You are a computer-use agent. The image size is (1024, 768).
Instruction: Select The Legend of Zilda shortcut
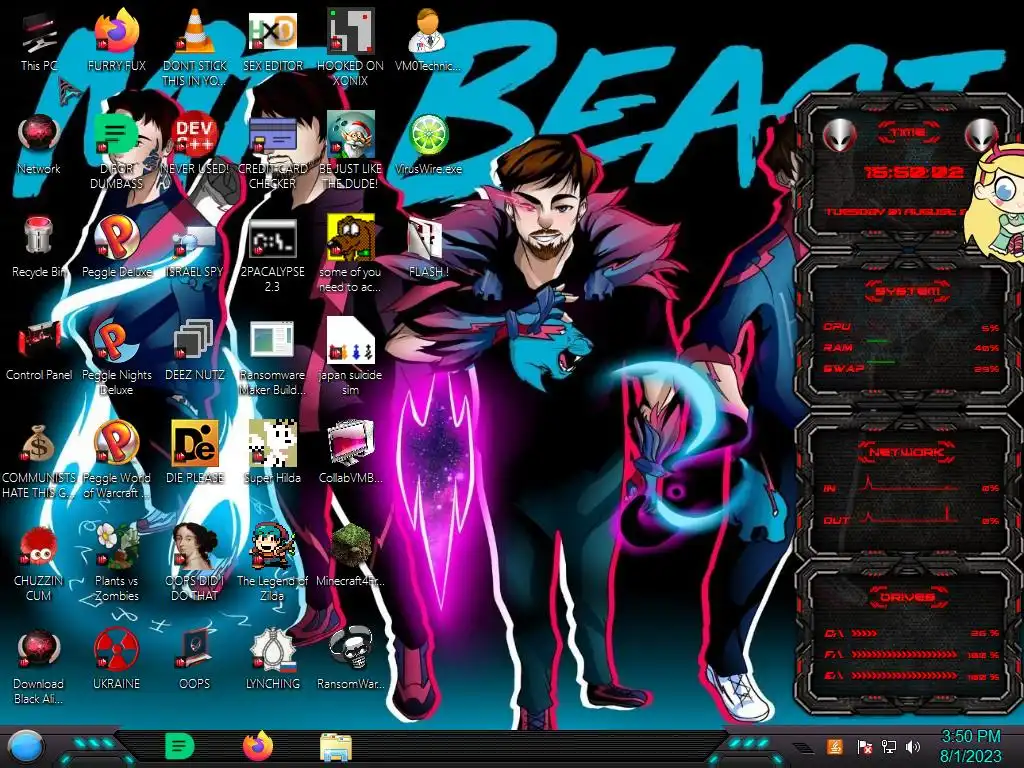click(272, 563)
